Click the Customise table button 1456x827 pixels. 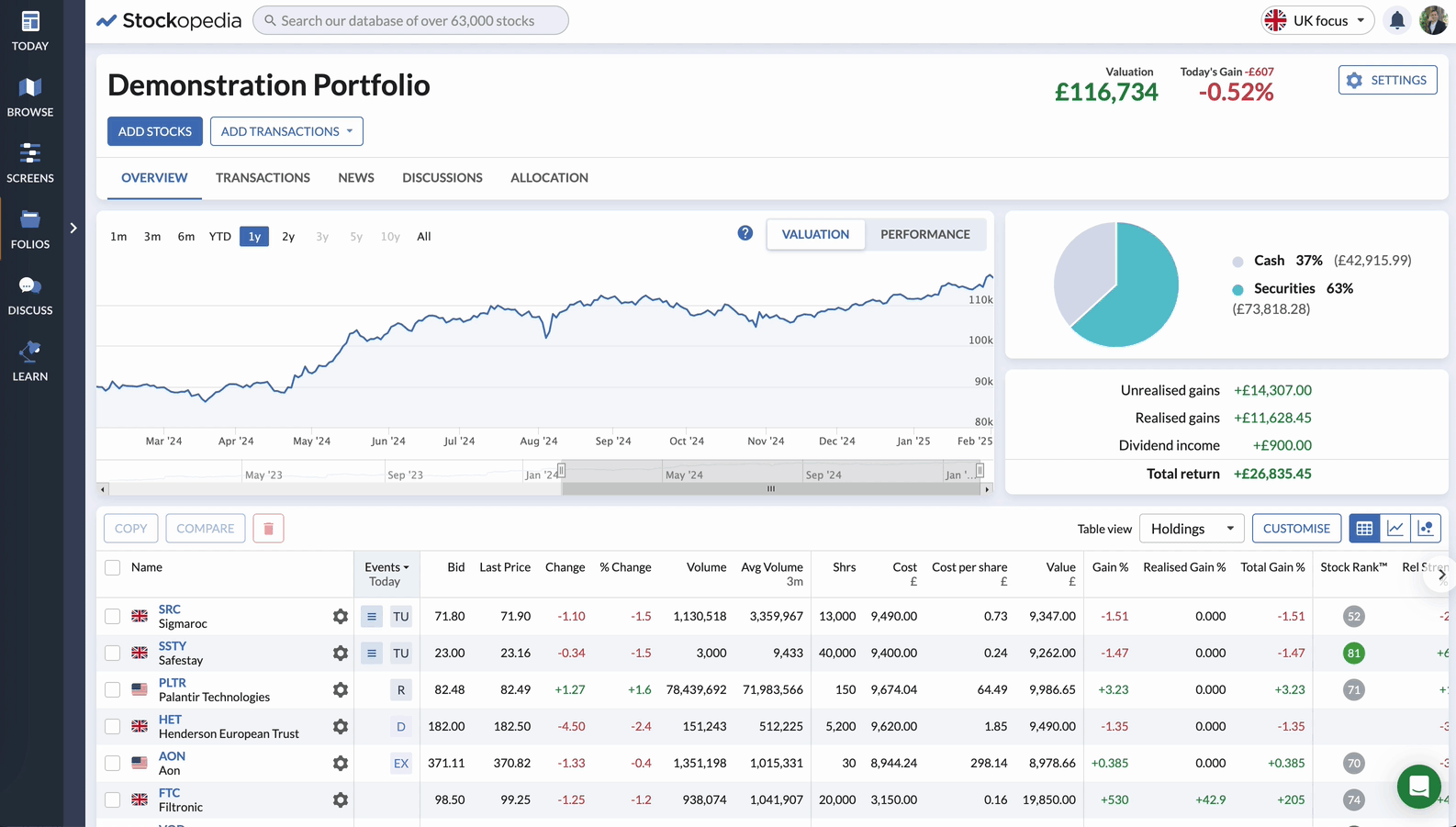(1296, 529)
